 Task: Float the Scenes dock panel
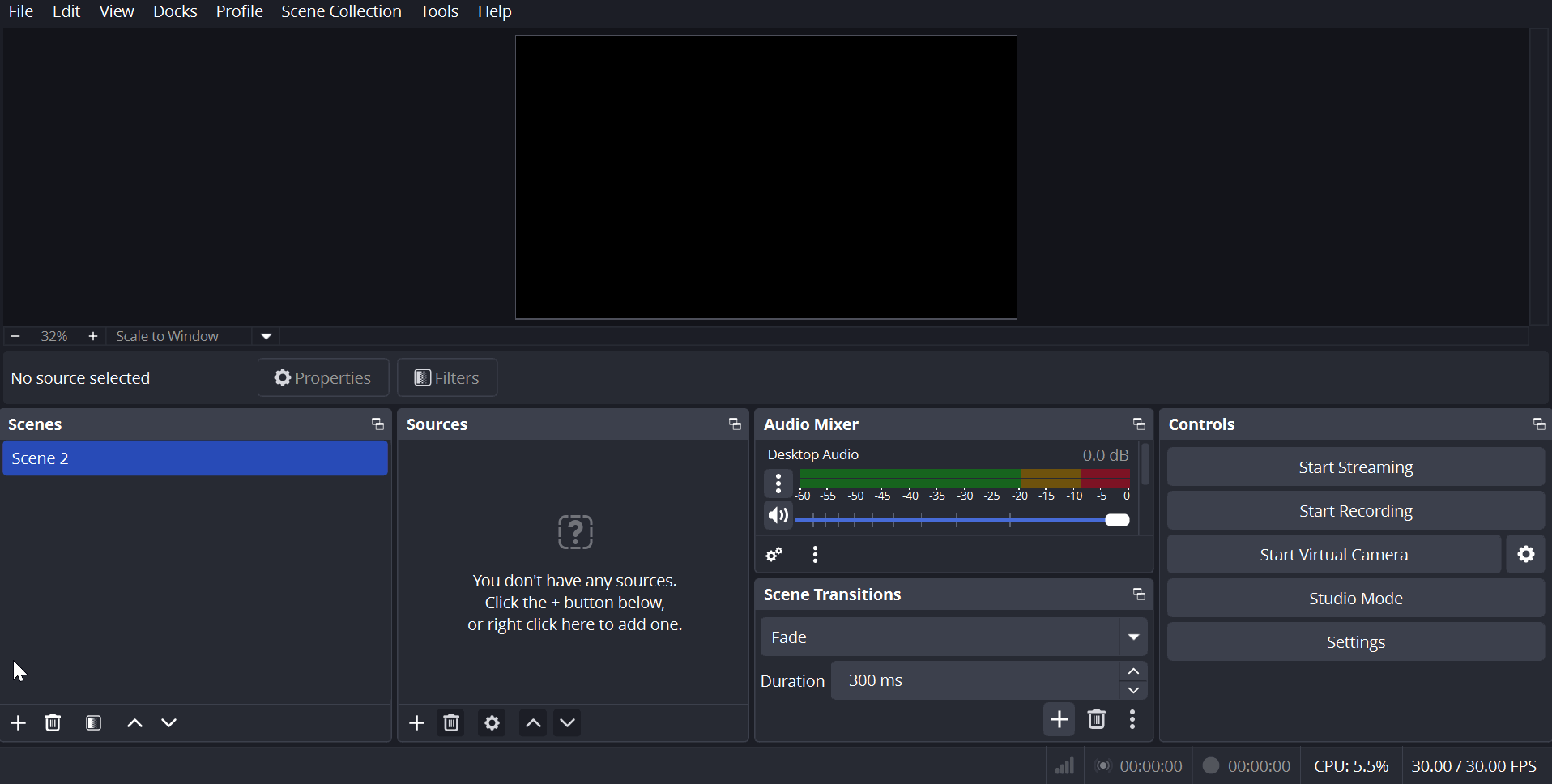tap(377, 424)
